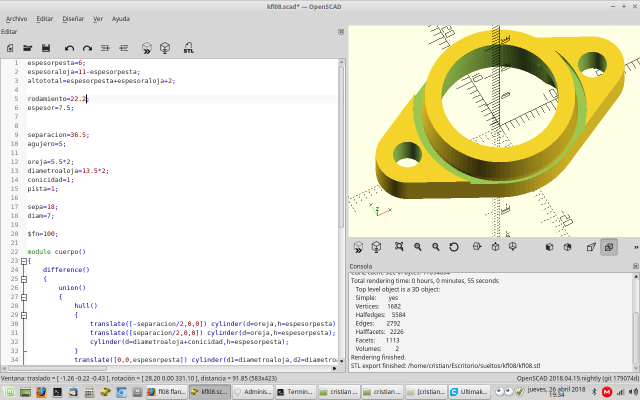Open terminal from taskbar launcher
Image resolution: width=640 pixels, height=400 pixels.
57,392
